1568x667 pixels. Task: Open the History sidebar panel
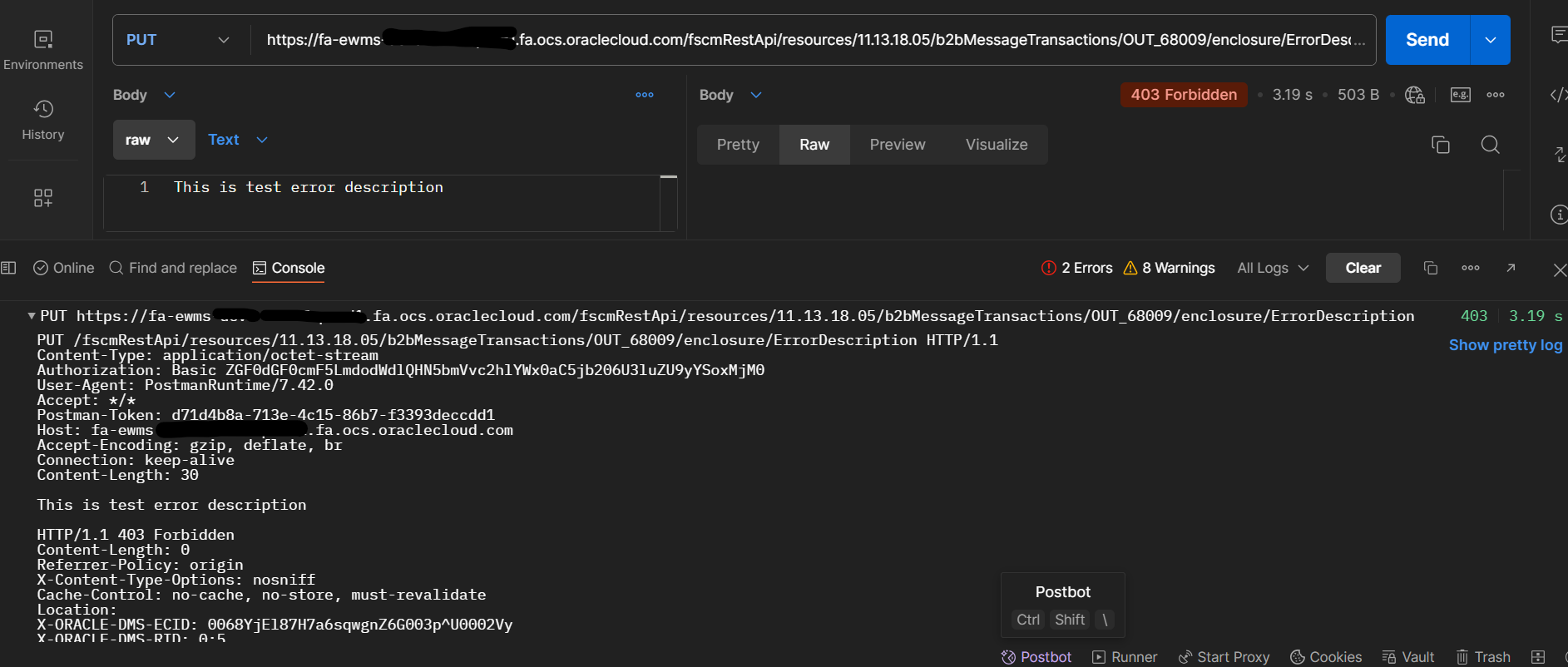coord(43,121)
